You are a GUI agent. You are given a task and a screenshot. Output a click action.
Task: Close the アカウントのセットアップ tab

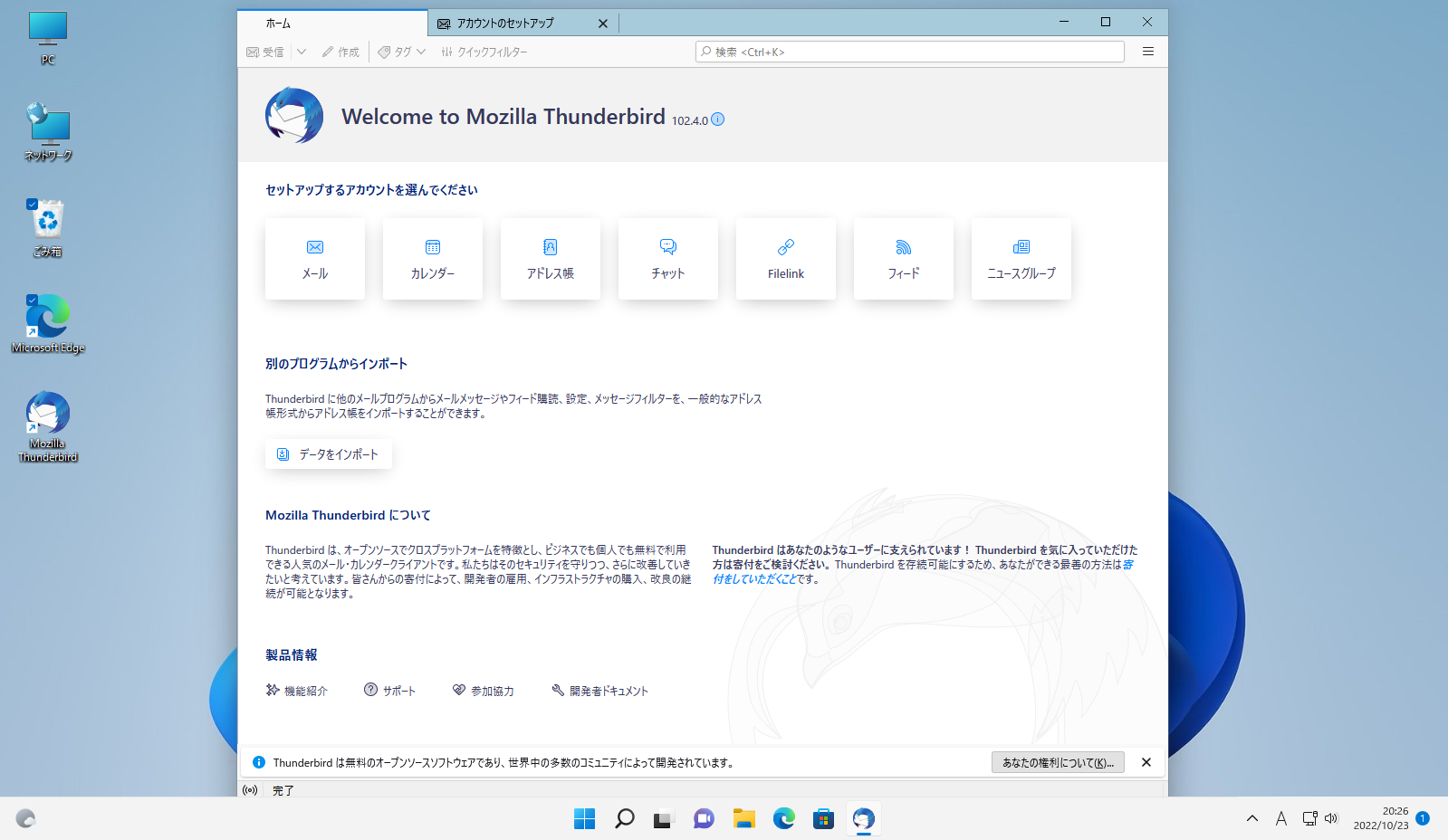(603, 24)
